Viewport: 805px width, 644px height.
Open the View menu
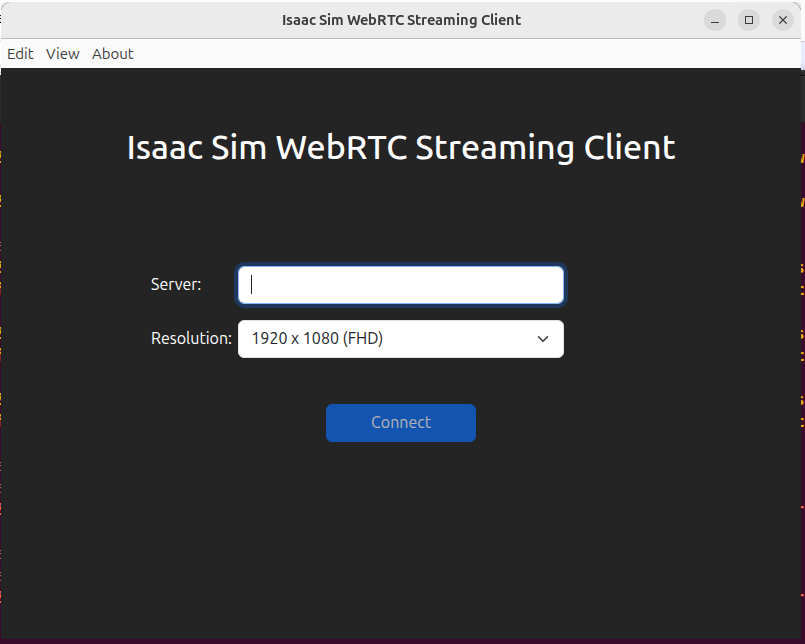click(x=62, y=54)
